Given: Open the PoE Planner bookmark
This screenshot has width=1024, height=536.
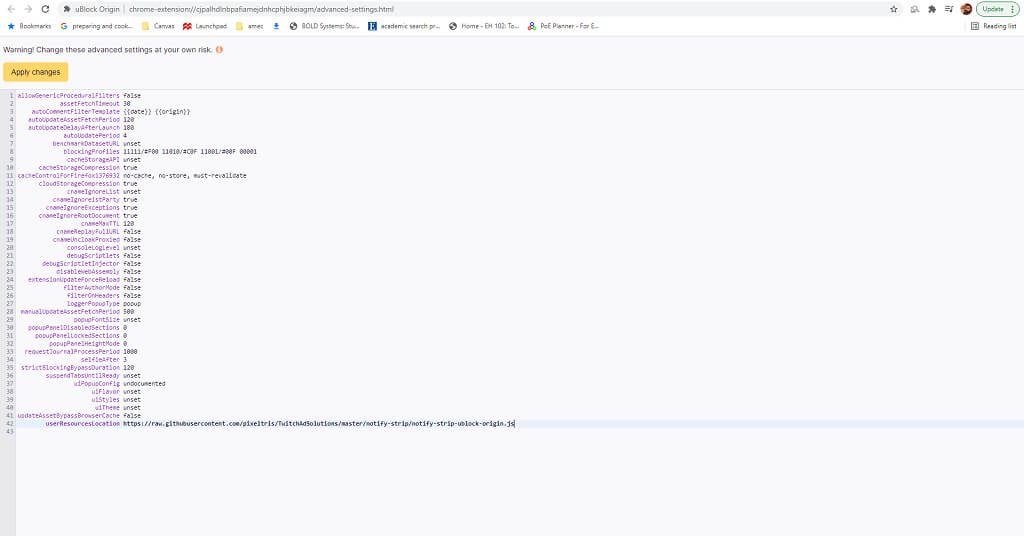Looking at the screenshot, I should pos(563,26).
